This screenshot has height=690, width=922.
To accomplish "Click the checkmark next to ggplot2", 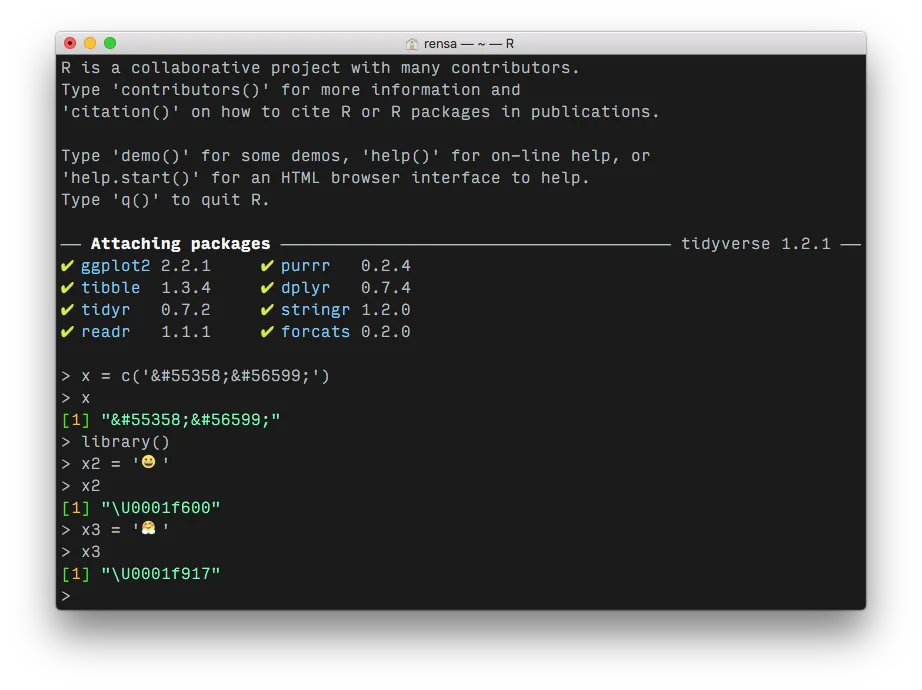I will [67, 266].
